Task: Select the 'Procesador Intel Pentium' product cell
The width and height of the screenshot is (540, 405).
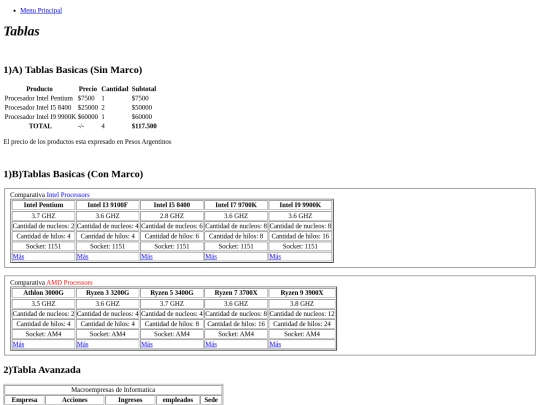Action: point(39,98)
